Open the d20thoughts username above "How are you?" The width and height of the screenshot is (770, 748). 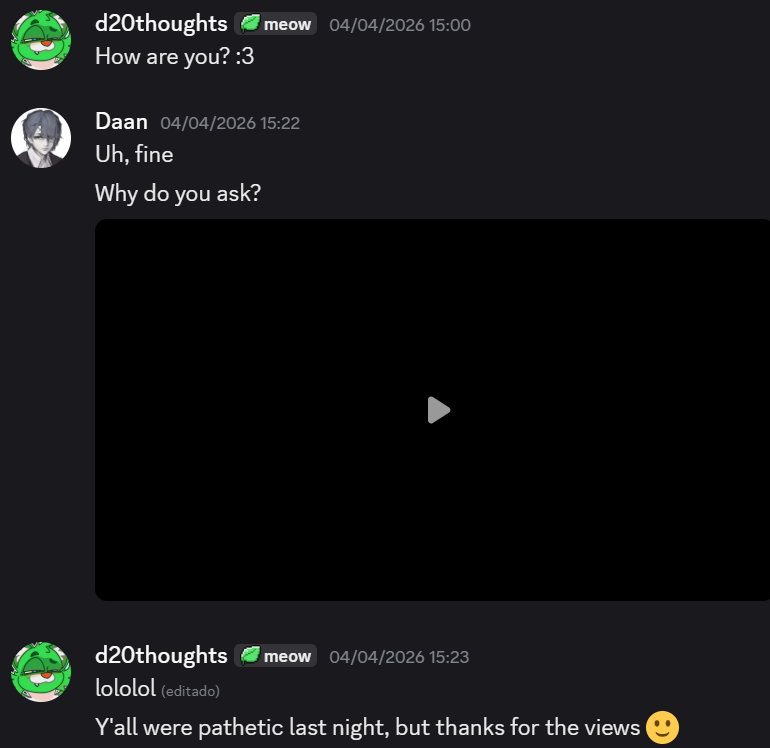click(161, 24)
